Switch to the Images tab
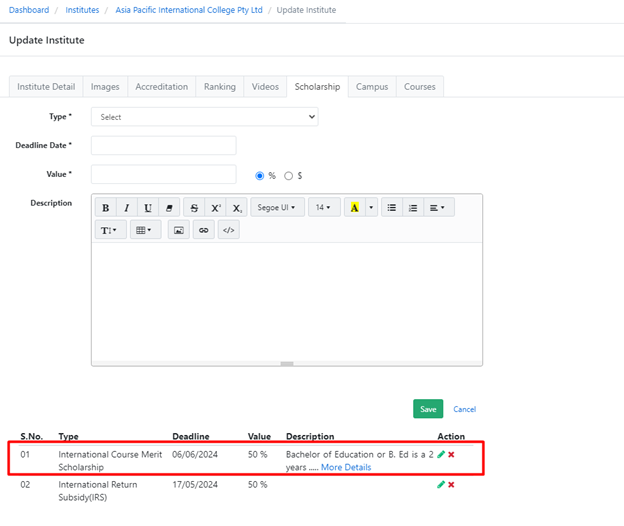 pyautogui.click(x=105, y=87)
